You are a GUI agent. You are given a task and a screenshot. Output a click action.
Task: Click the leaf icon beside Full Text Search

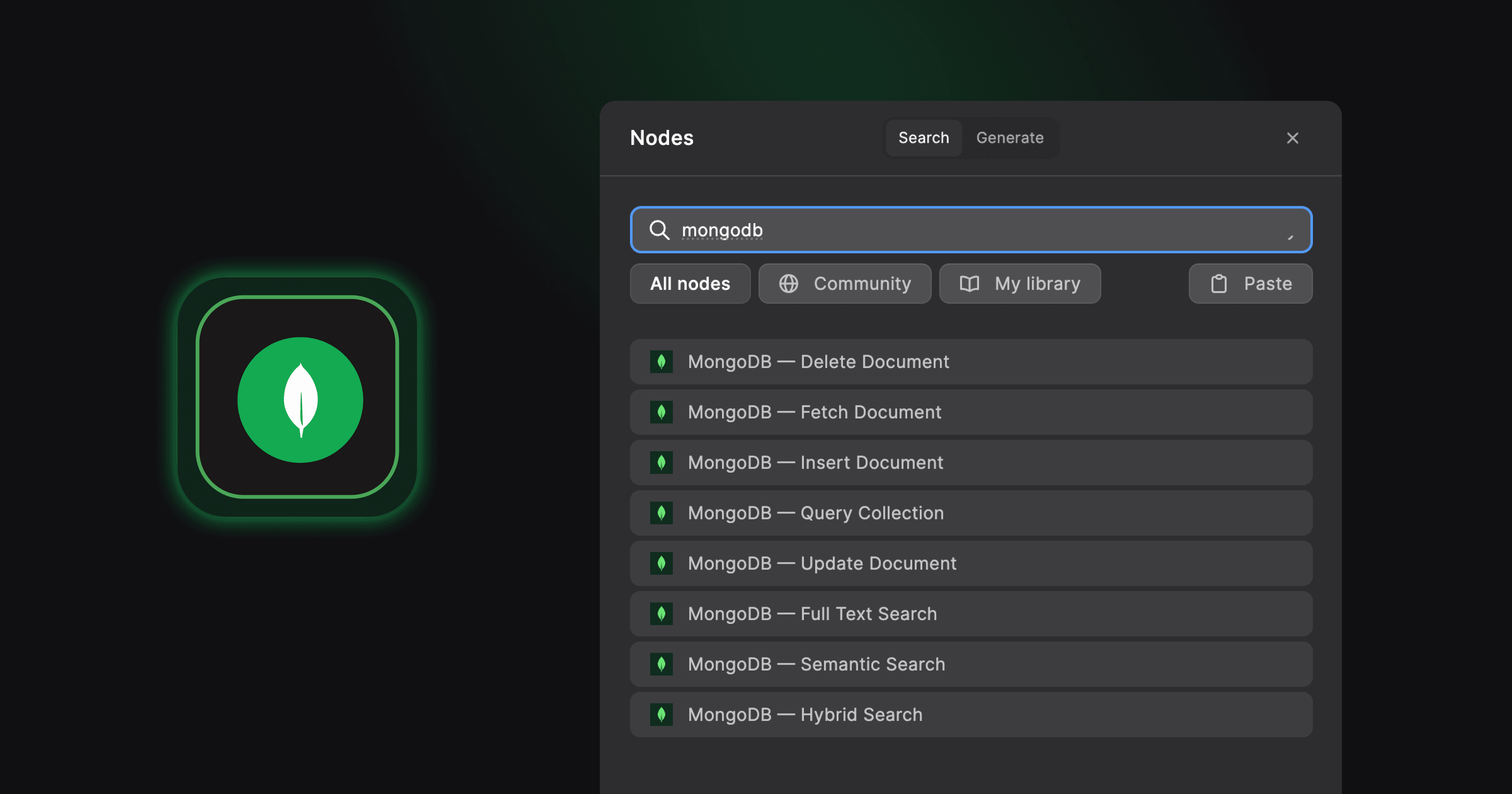point(661,614)
